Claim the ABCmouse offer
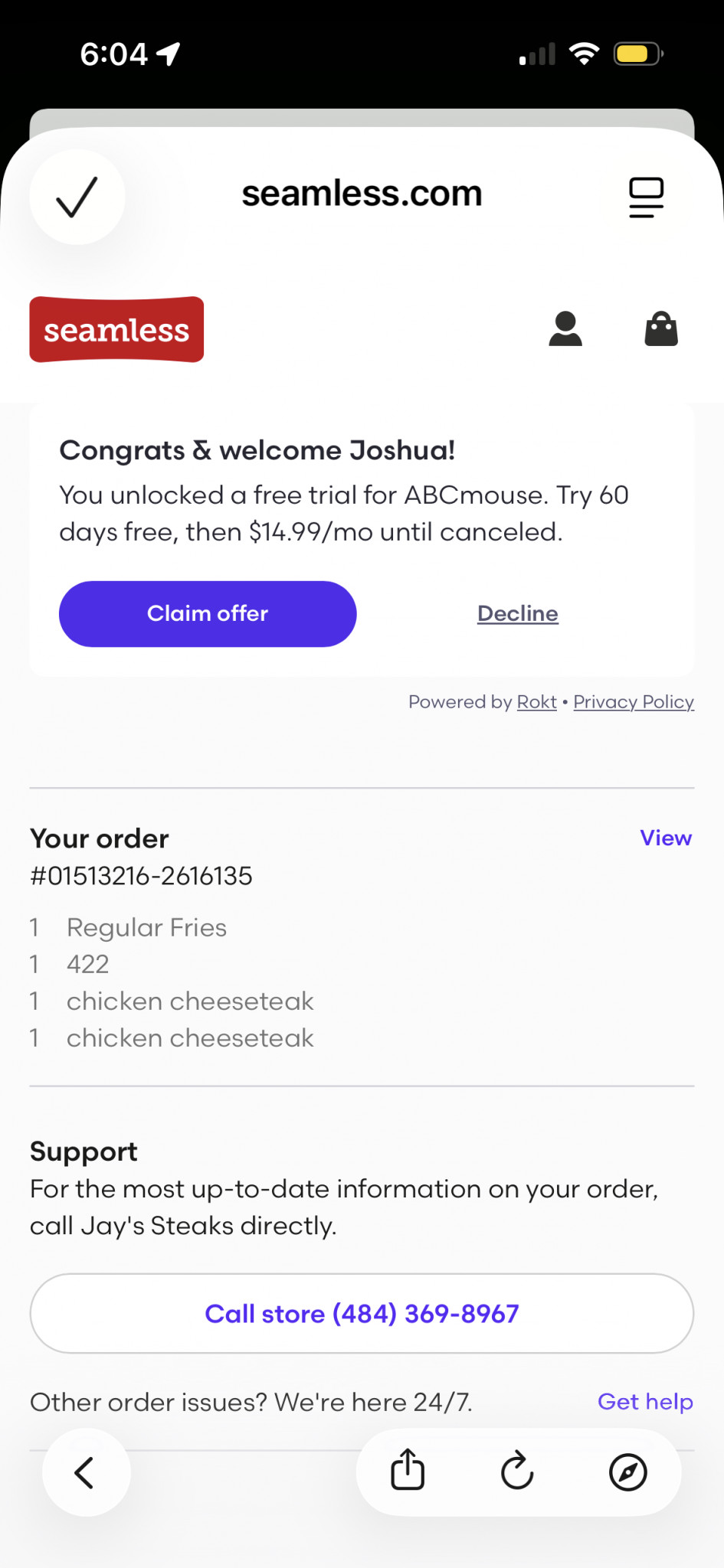 208,613
